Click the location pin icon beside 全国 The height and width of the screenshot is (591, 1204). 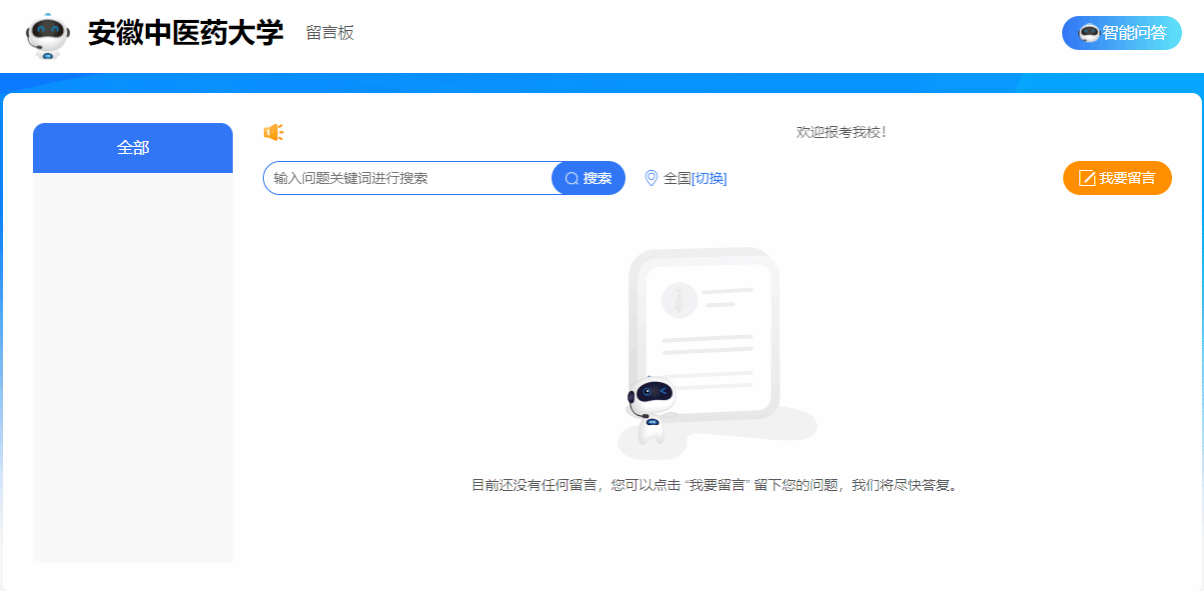coord(651,178)
